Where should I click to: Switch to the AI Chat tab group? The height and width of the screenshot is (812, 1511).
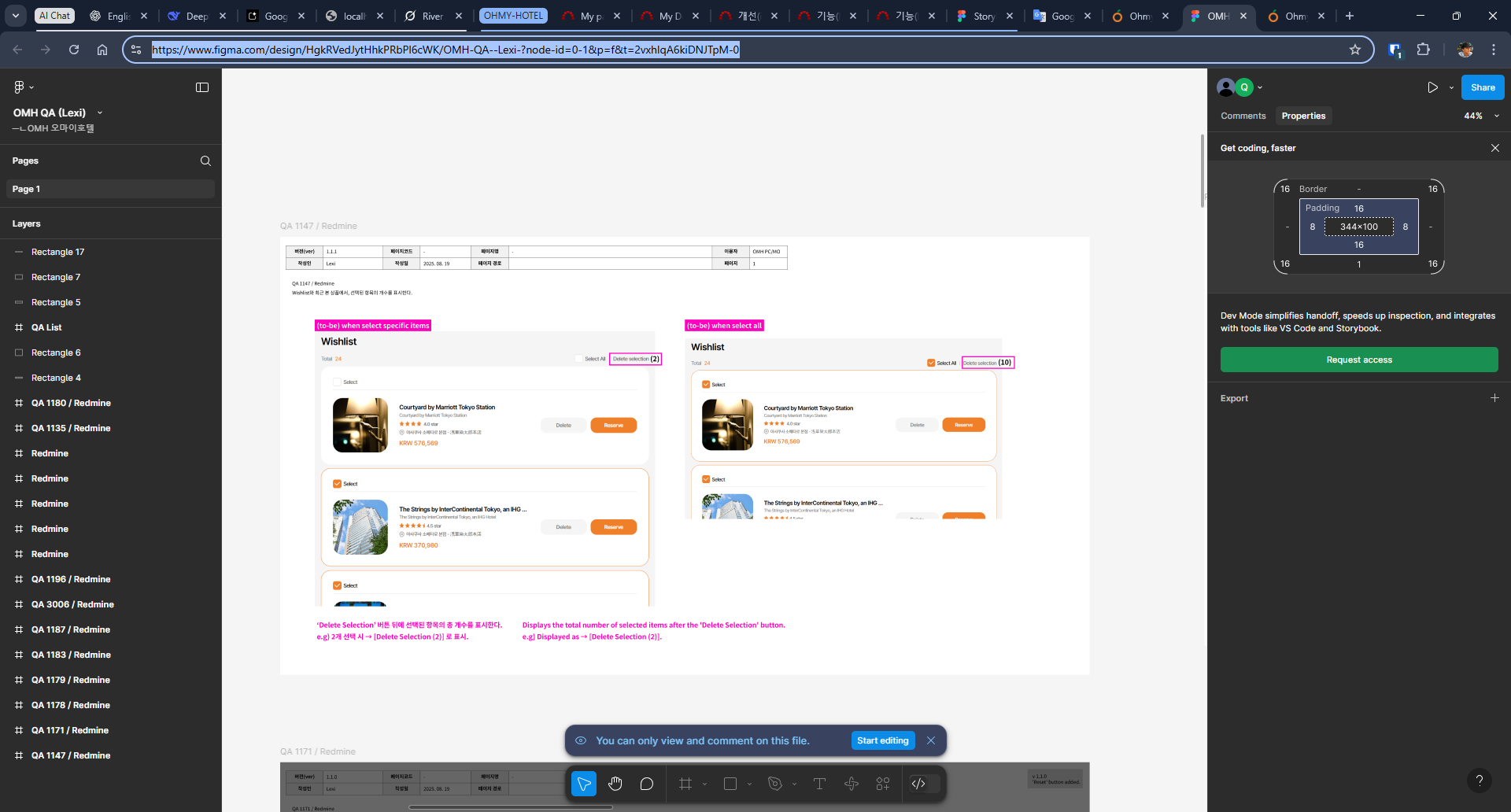click(x=54, y=16)
